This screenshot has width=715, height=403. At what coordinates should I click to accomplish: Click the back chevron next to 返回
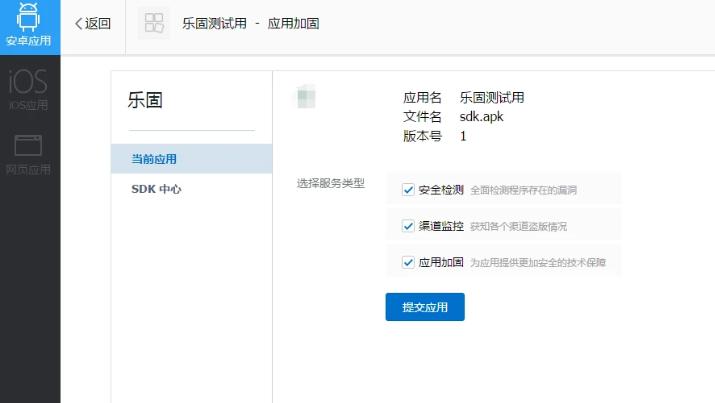coord(79,23)
